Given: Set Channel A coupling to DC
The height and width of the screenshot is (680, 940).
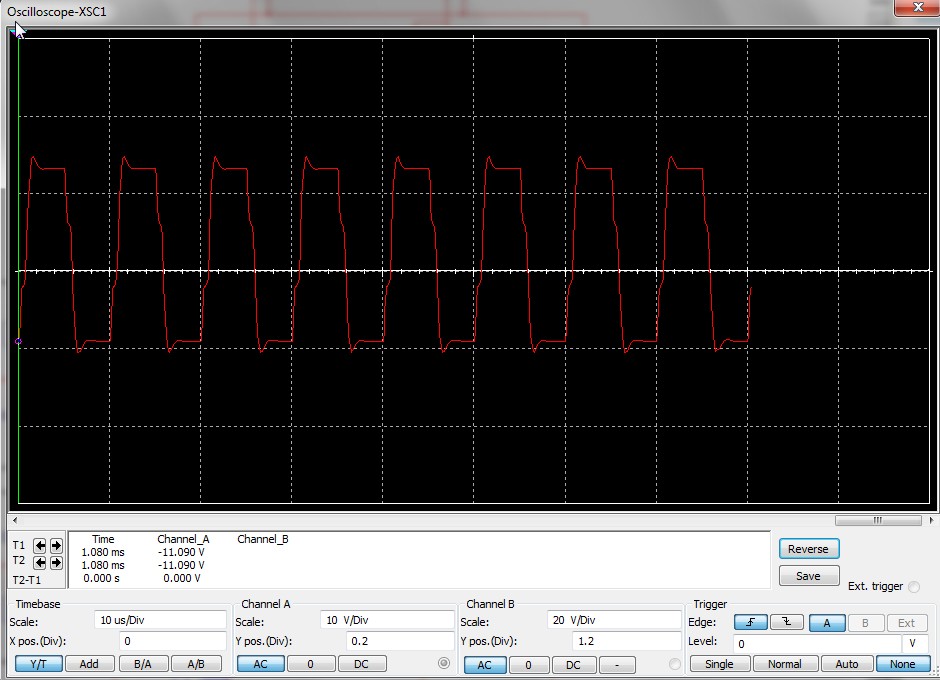Looking at the screenshot, I should [361, 664].
